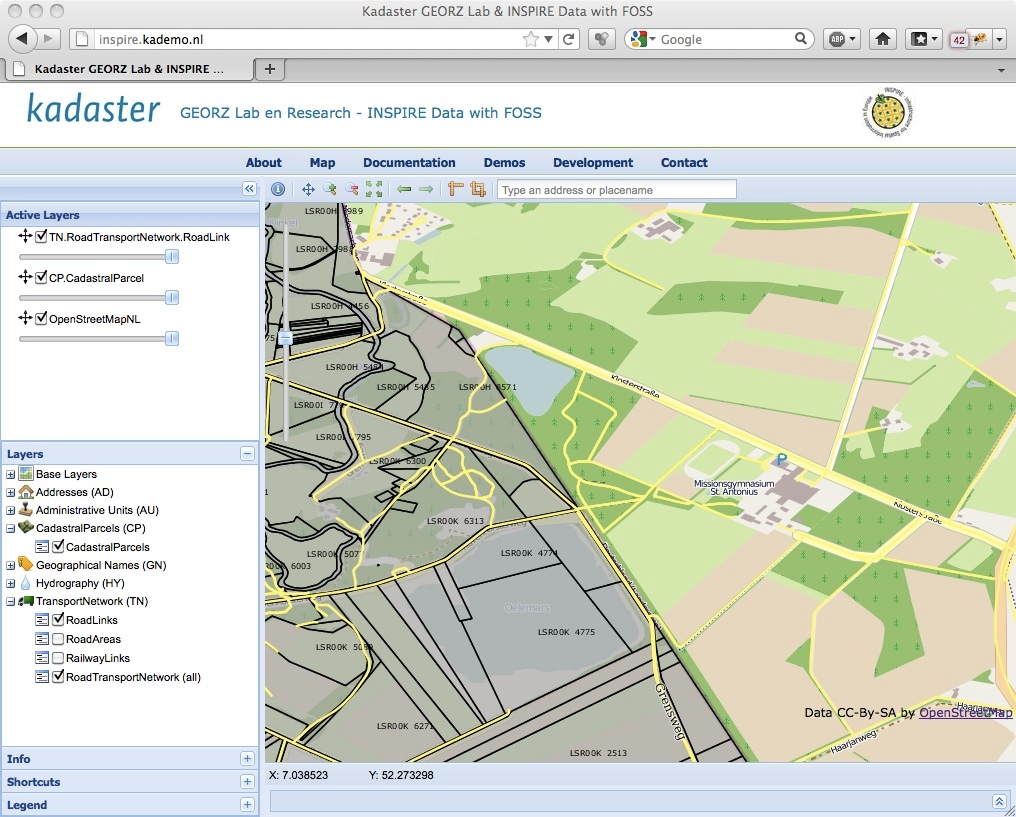The height and width of the screenshot is (817, 1016).
Task: Expand the Info panel
Action: [x=247, y=759]
